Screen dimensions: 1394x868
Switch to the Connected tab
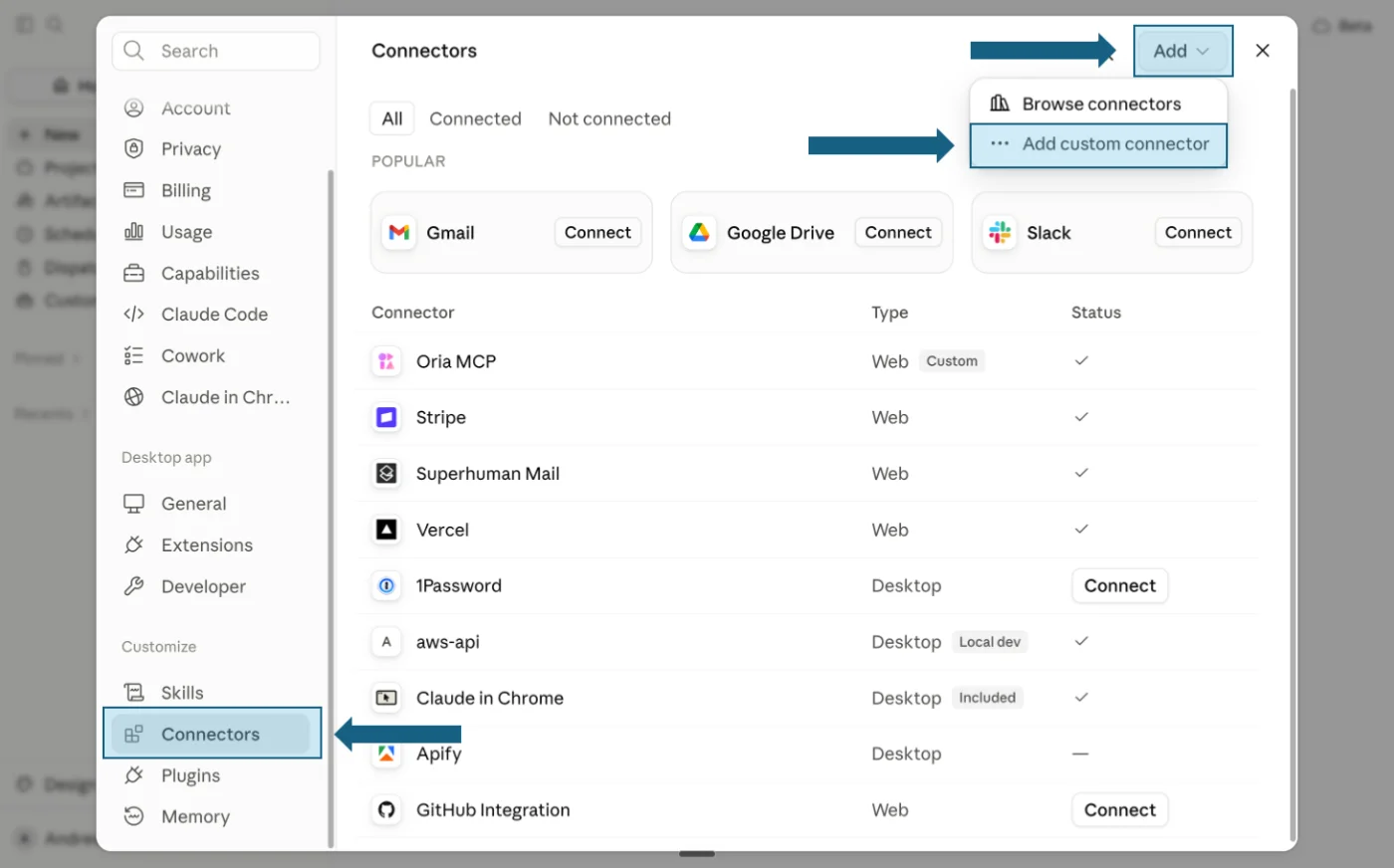(475, 118)
